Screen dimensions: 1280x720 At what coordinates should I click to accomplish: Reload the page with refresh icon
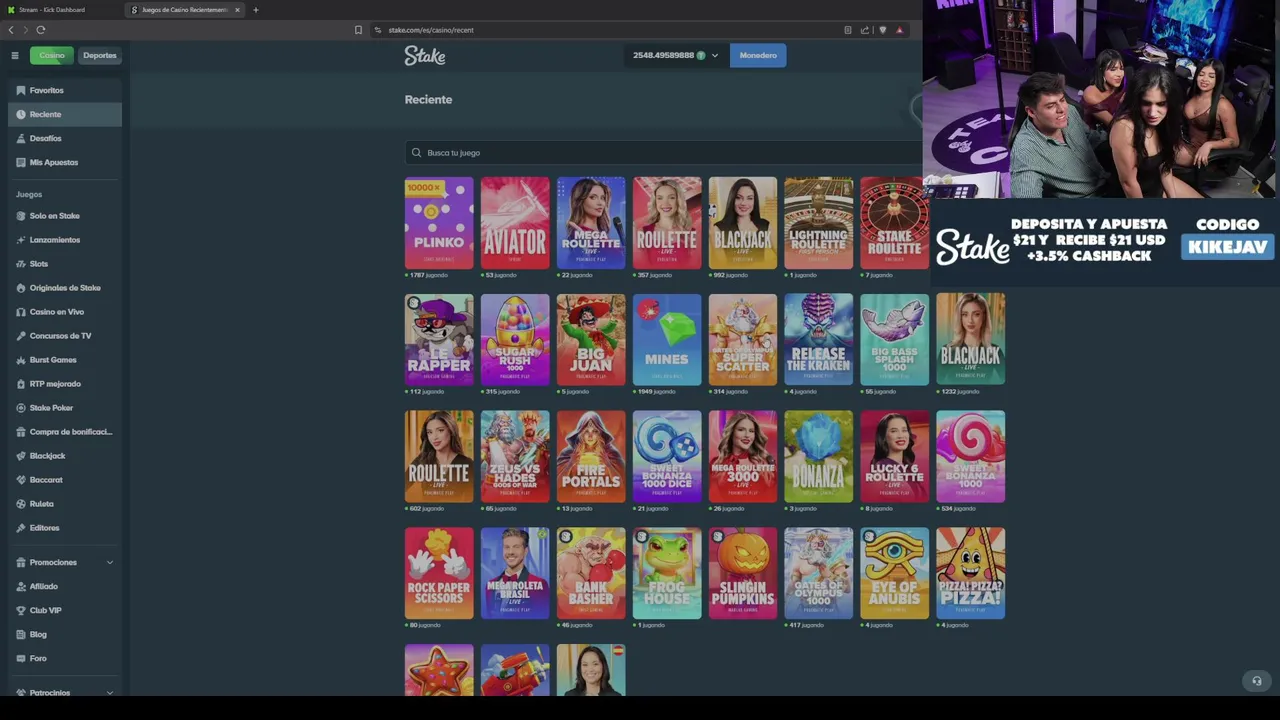pyautogui.click(x=41, y=30)
